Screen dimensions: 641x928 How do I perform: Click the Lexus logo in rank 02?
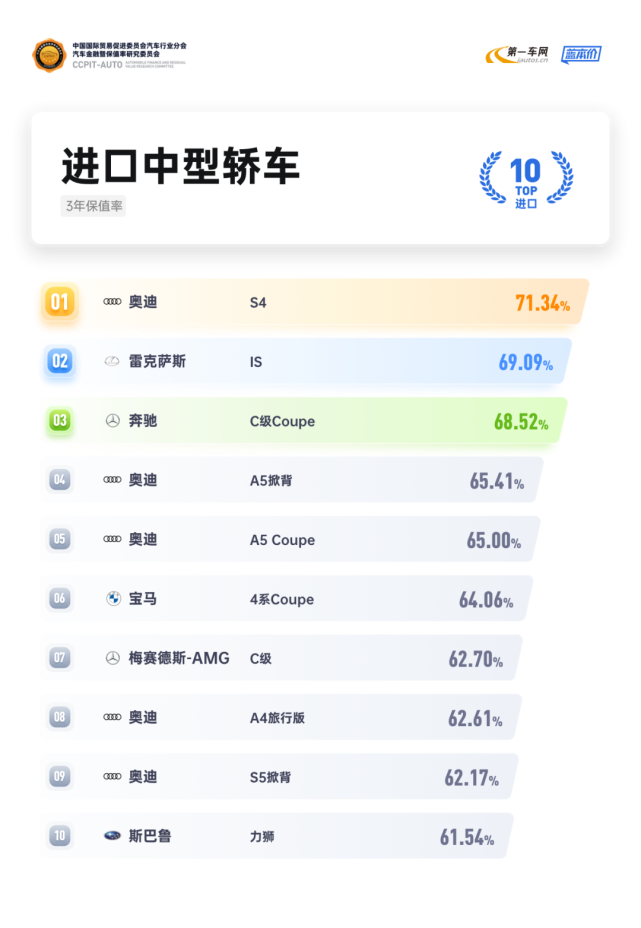point(112,361)
